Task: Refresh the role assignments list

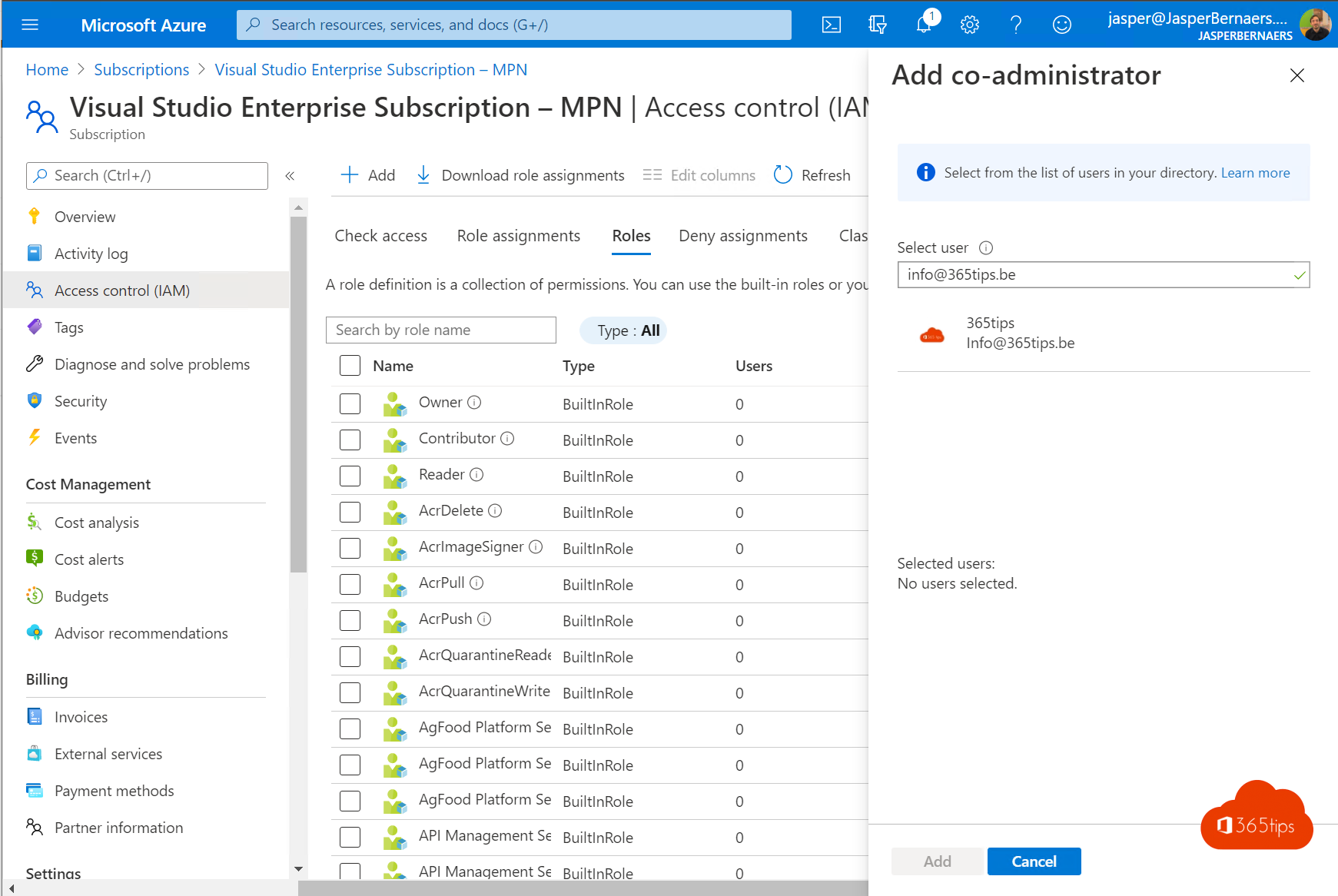Action: tap(812, 174)
